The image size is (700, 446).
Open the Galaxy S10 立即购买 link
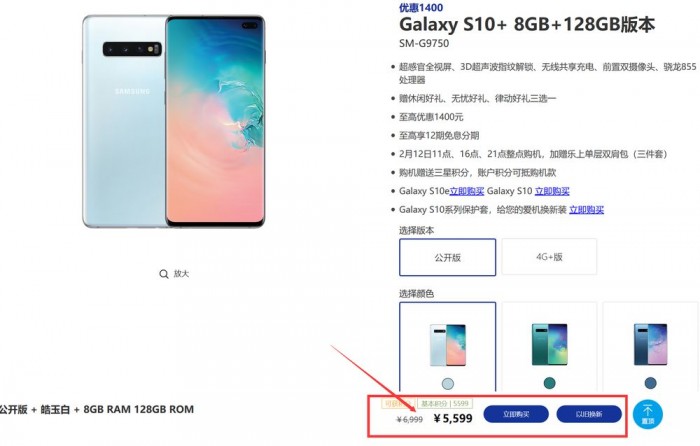[x=552, y=191]
